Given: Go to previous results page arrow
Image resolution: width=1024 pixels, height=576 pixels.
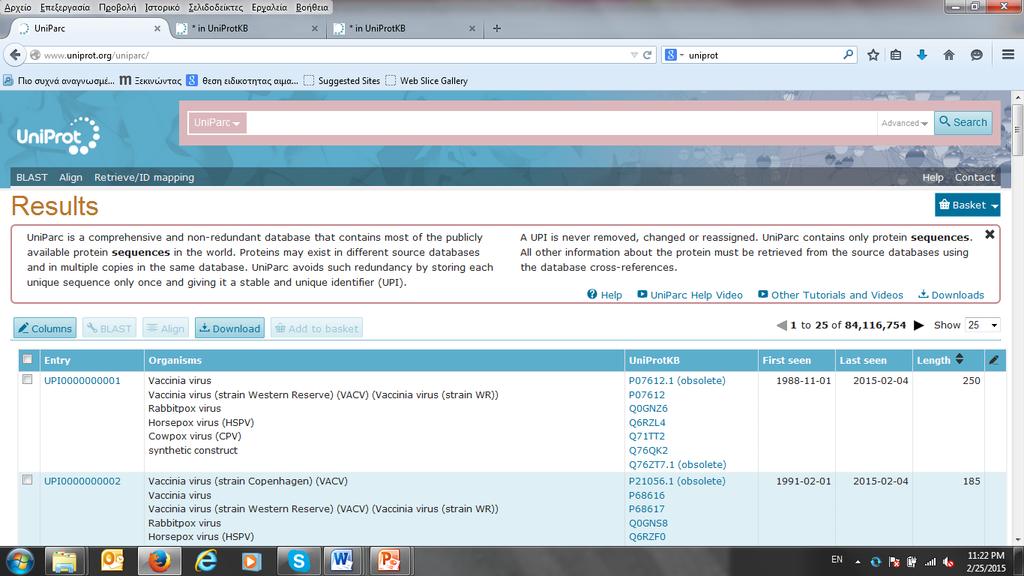Looking at the screenshot, I should coord(781,325).
